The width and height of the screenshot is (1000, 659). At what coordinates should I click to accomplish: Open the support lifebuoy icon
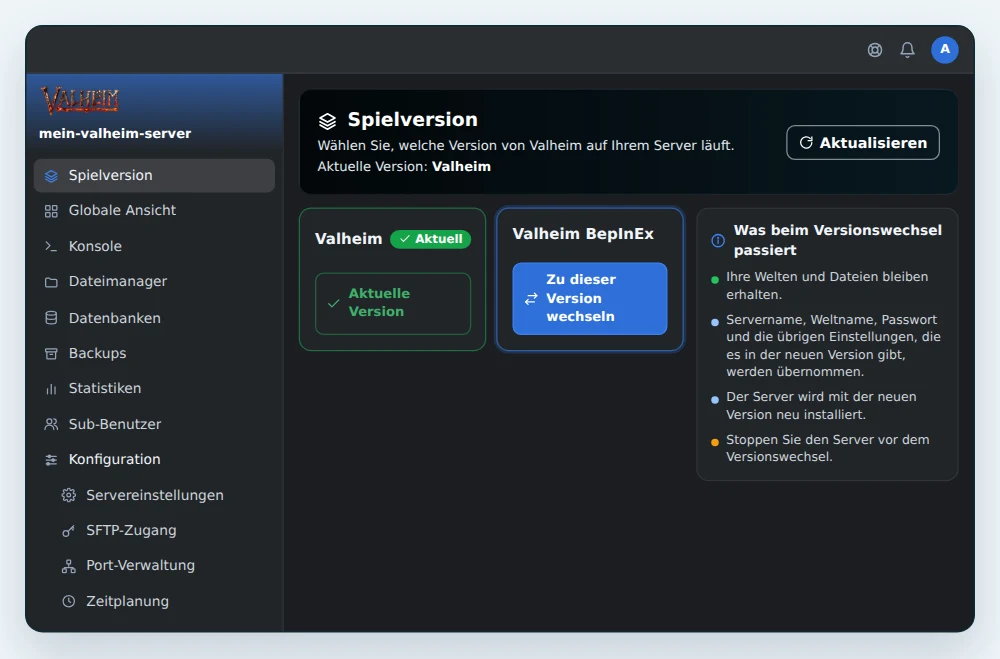click(874, 50)
